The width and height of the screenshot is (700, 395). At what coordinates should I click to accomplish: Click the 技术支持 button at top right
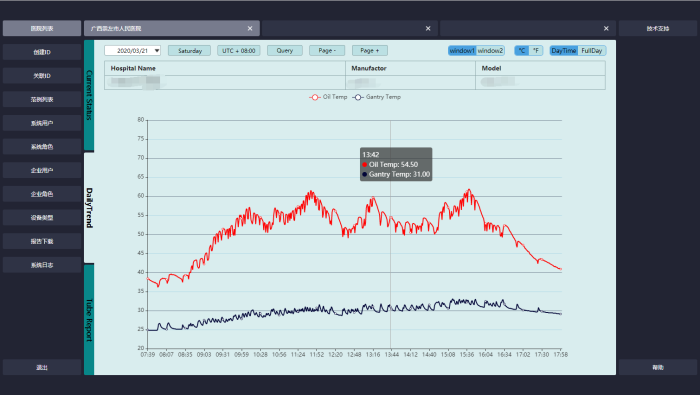pyautogui.click(x=658, y=29)
